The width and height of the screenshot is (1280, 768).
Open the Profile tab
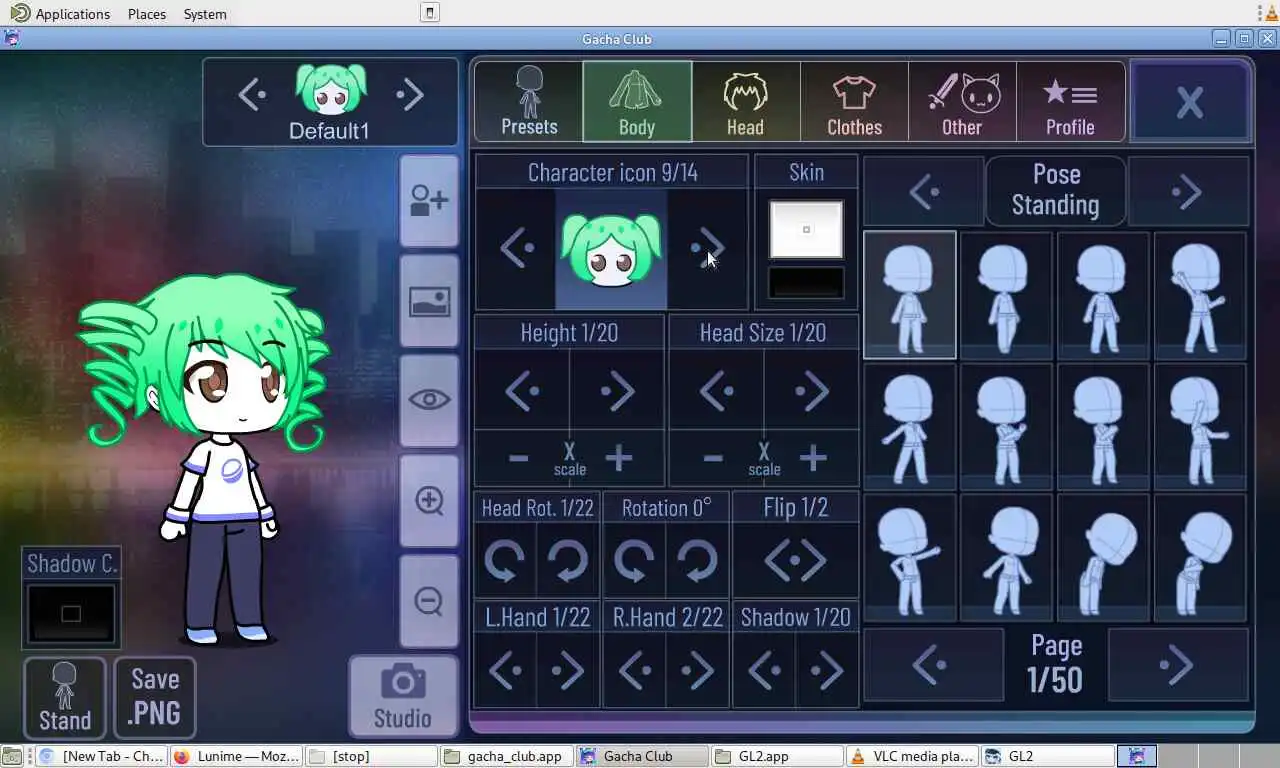click(x=1070, y=101)
